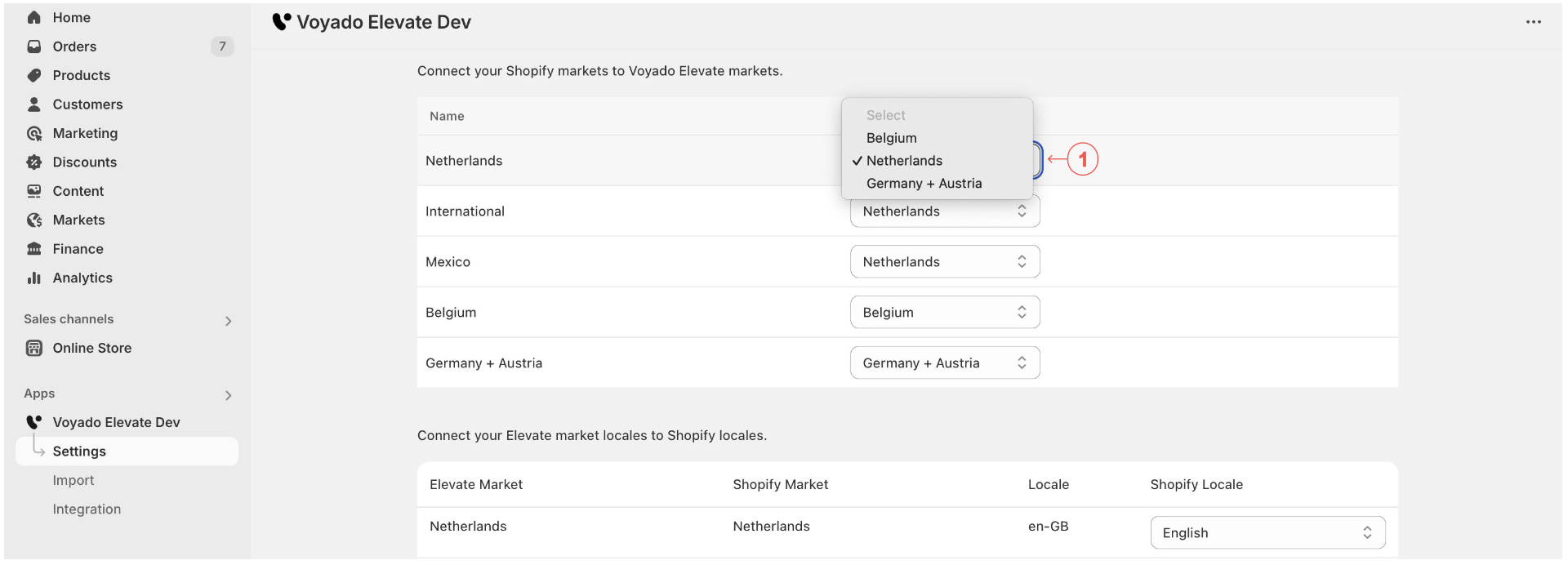Expand the Apps section chevron
Viewport: 1568px width, 565px height.
click(228, 395)
